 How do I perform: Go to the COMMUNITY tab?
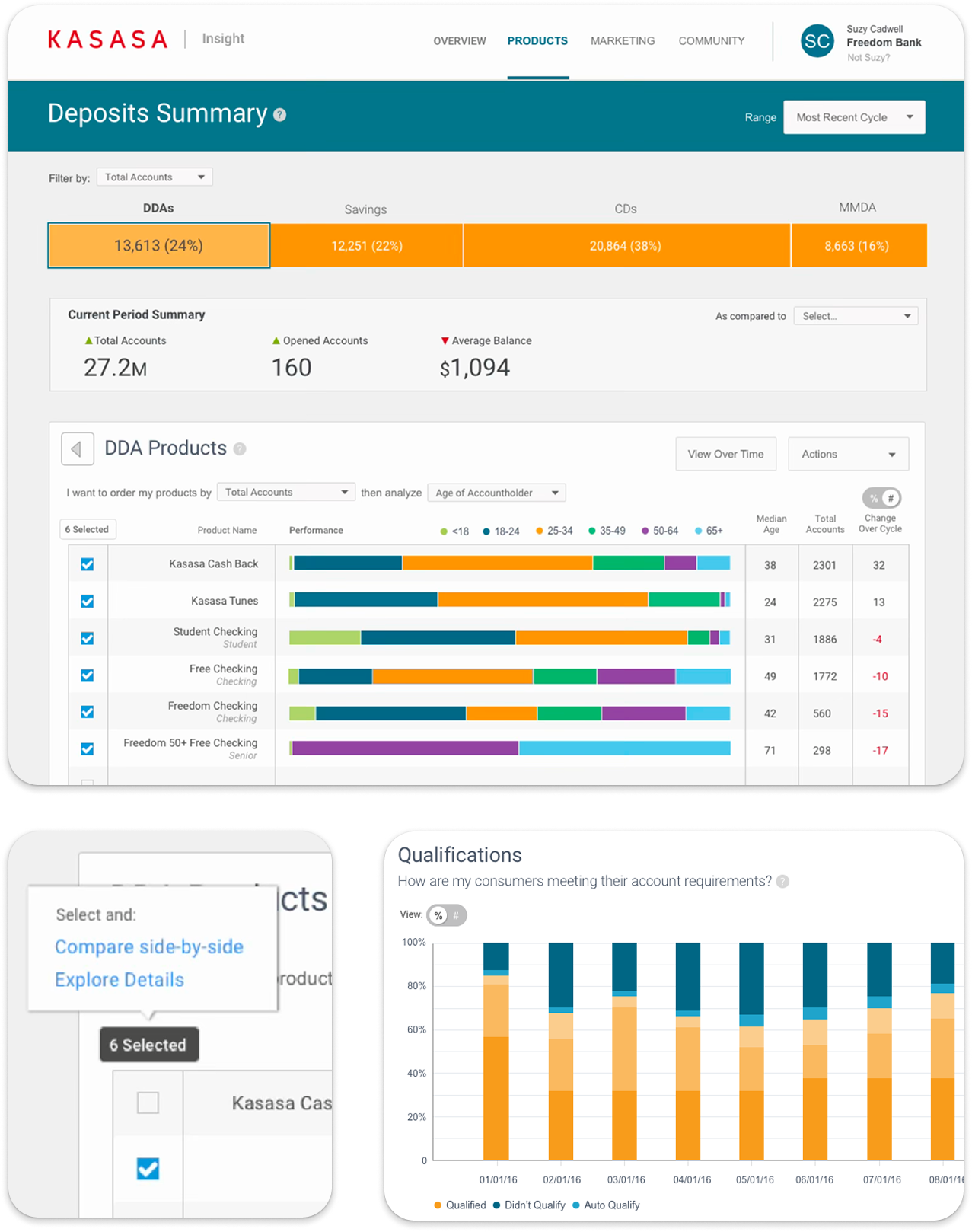tap(712, 41)
